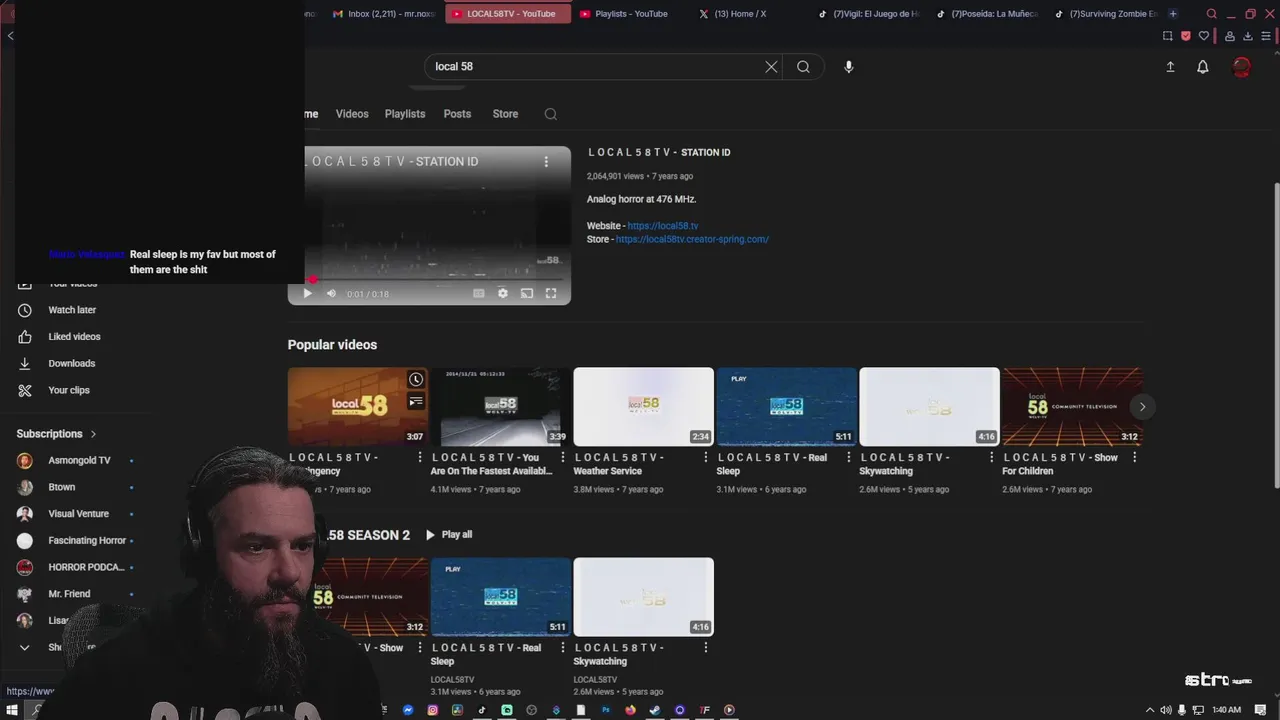Open Btown subscription channel
This screenshot has width=1280, height=720.
tap(62, 487)
